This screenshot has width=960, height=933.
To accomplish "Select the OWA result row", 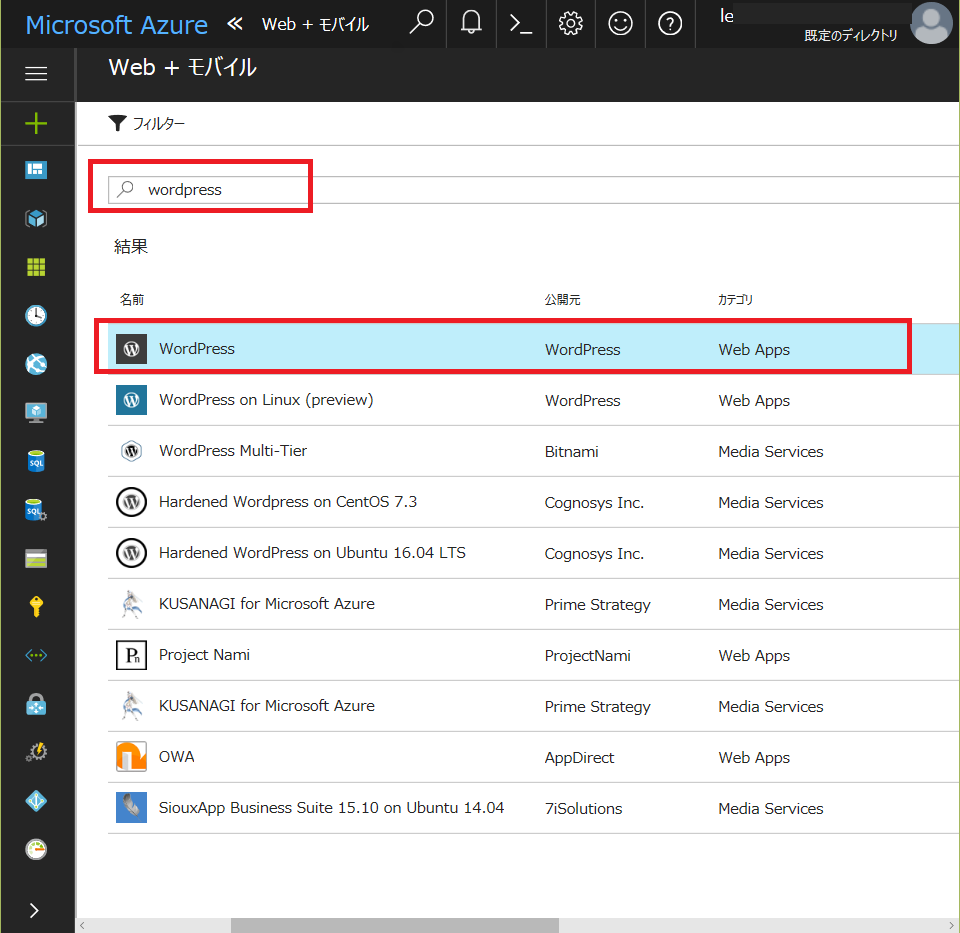I will pyautogui.click(x=533, y=757).
